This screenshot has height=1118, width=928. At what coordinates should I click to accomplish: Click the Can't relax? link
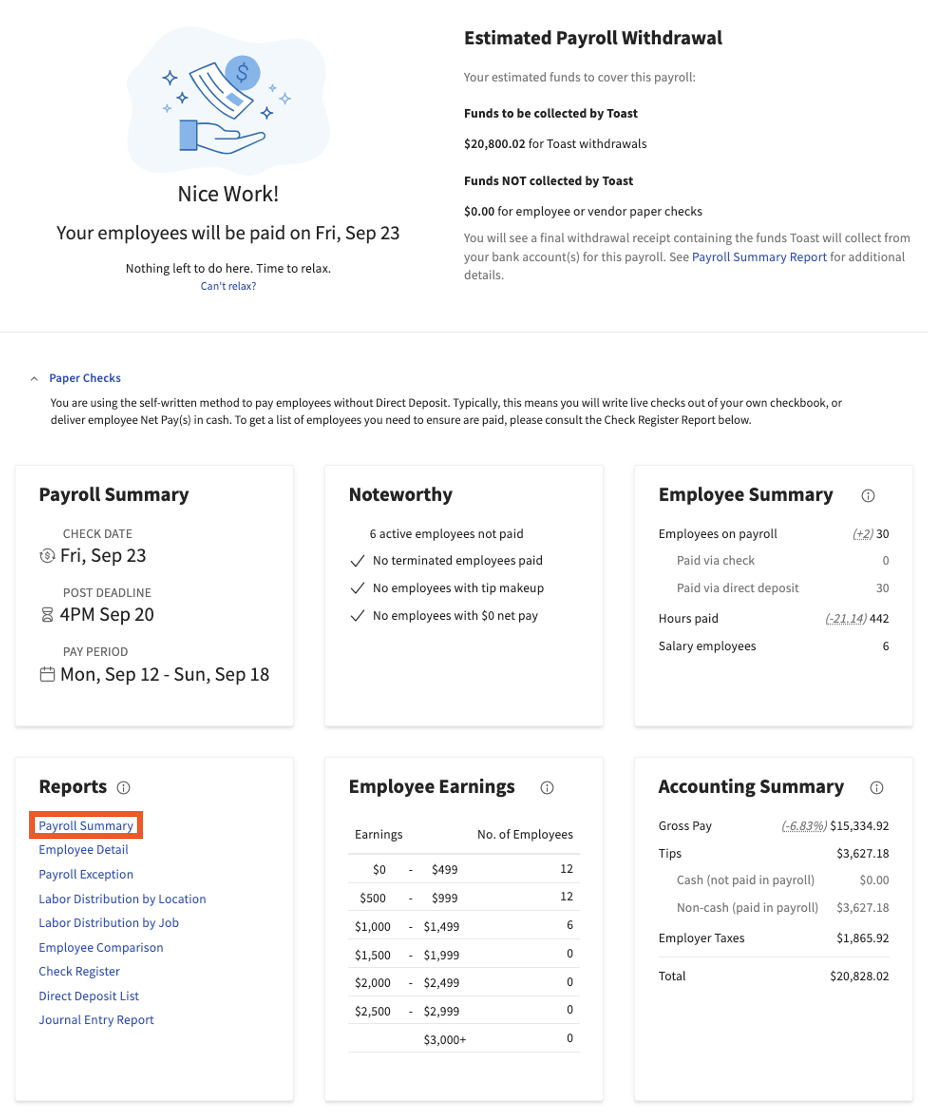[228, 285]
